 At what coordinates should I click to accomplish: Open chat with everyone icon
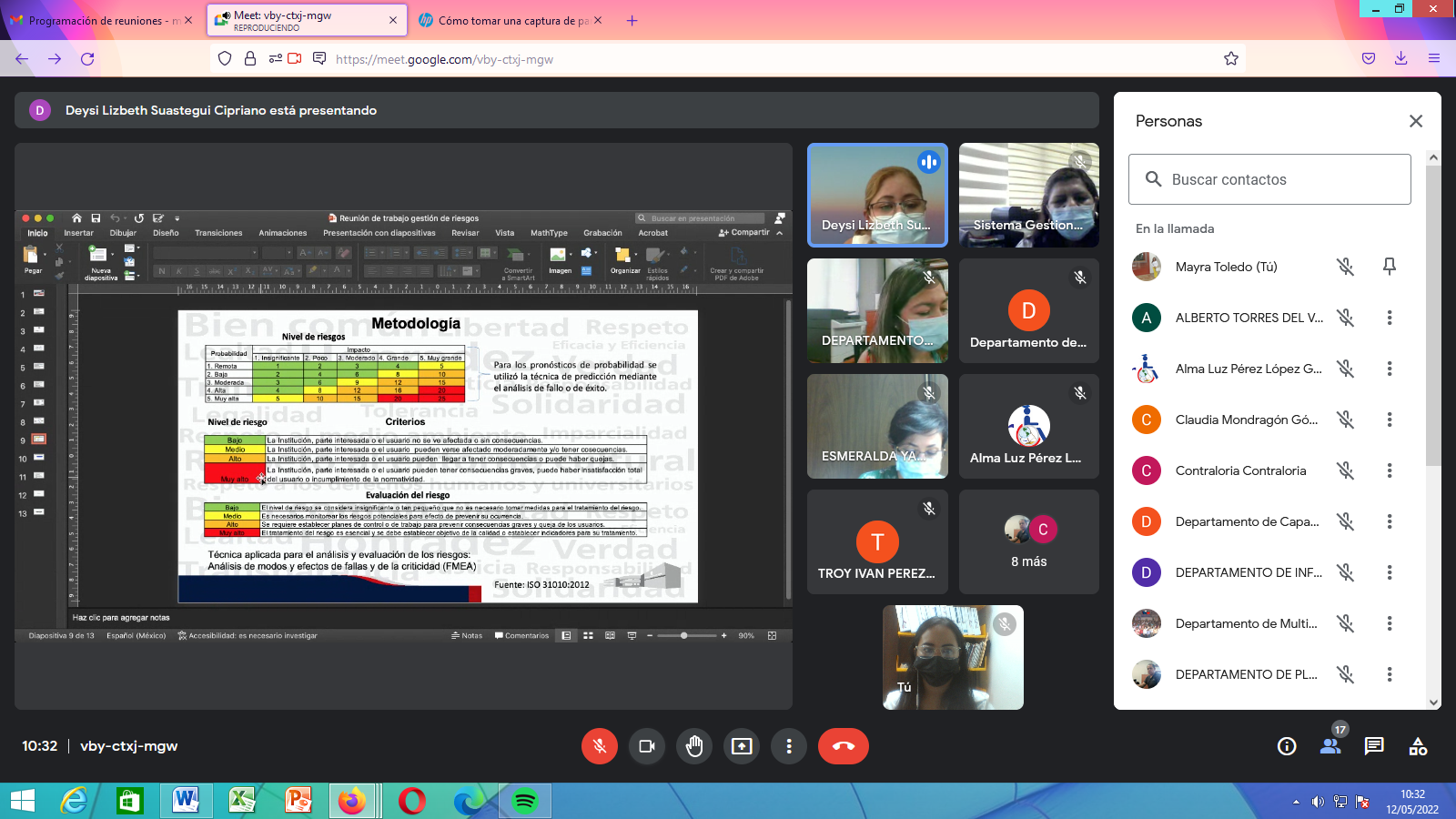coord(1374,746)
